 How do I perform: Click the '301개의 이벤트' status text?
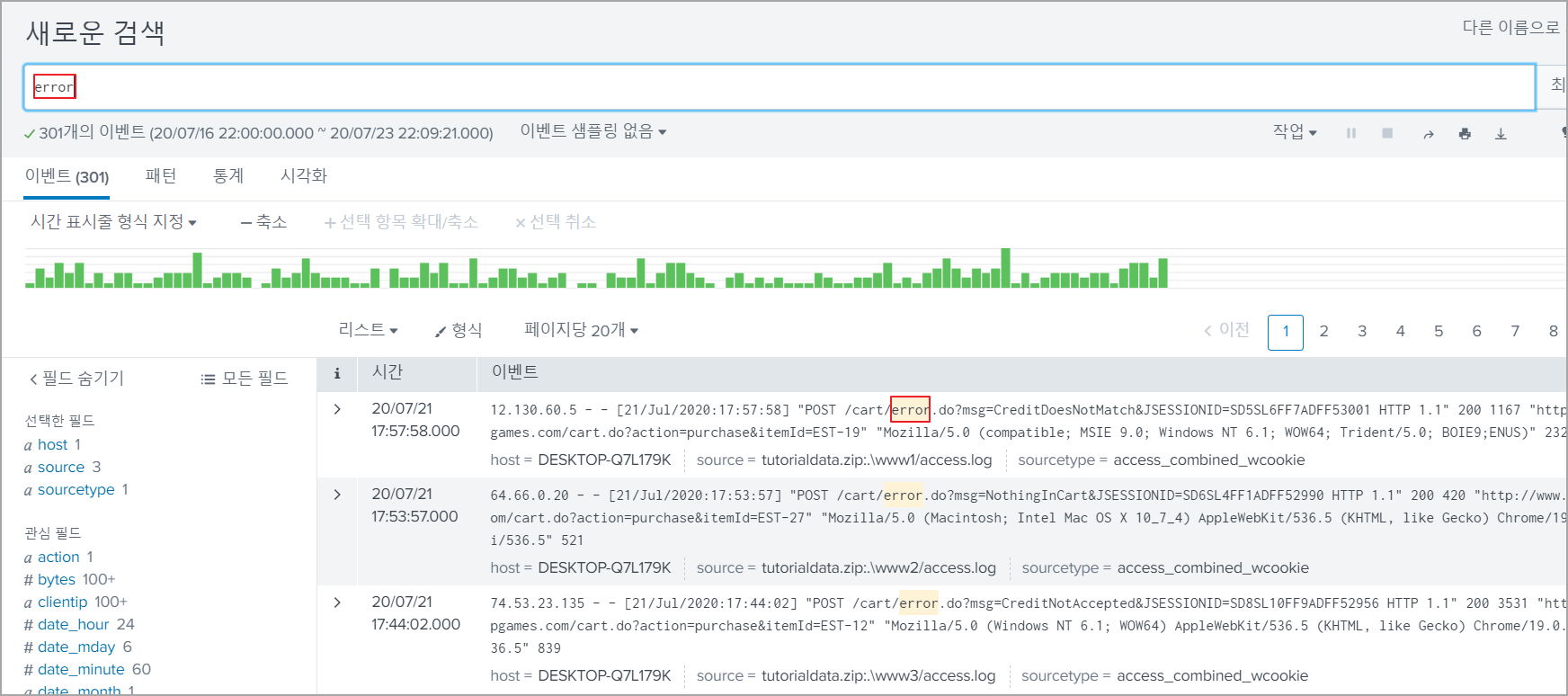pos(92,132)
